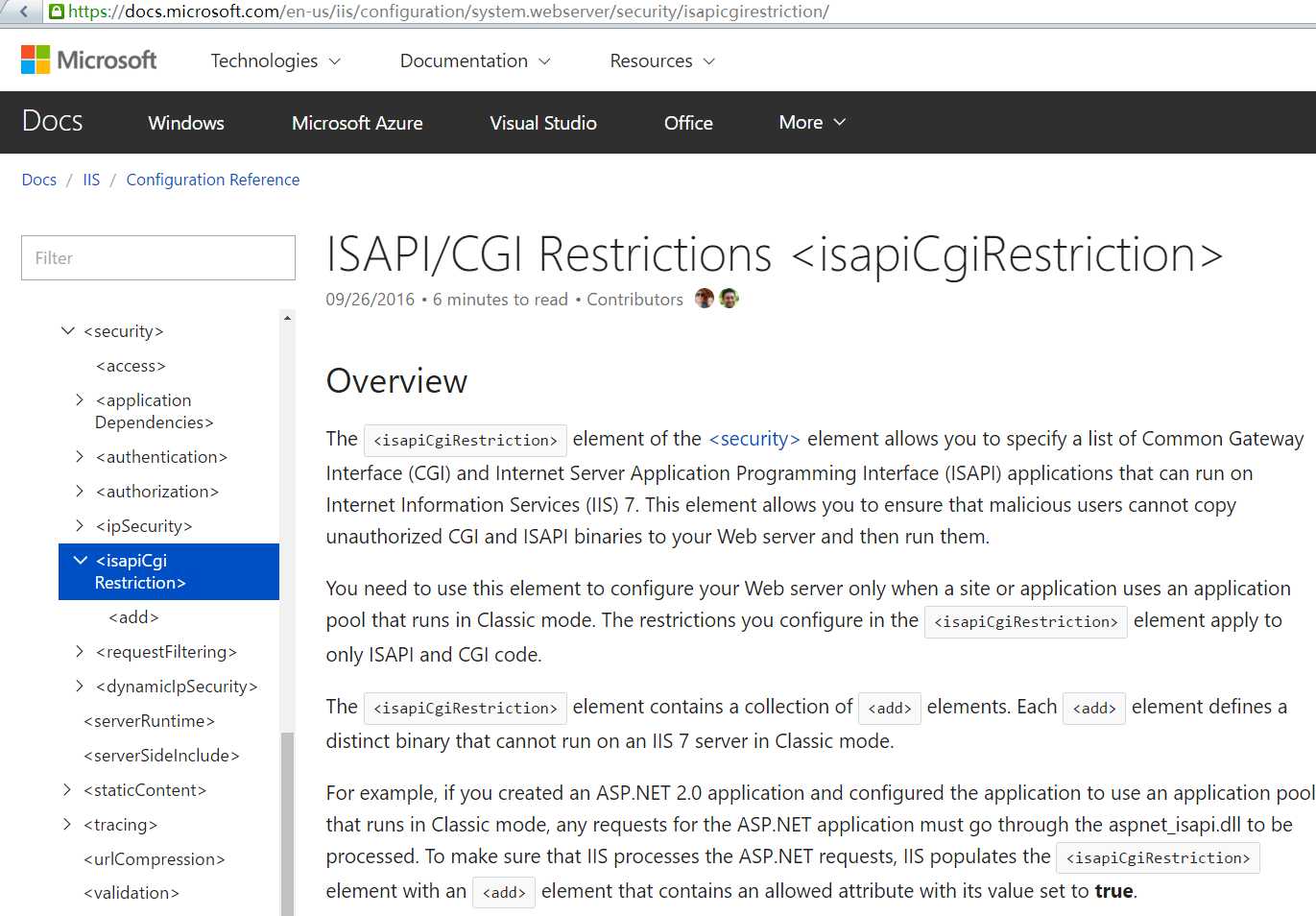Expand the <applicationDependencies> node
This screenshot has height=916, width=1316.
(x=80, y=399)
